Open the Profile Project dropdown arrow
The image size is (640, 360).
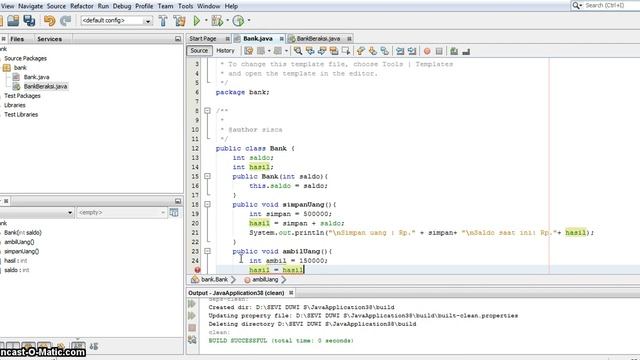click(x=249, y=20)
